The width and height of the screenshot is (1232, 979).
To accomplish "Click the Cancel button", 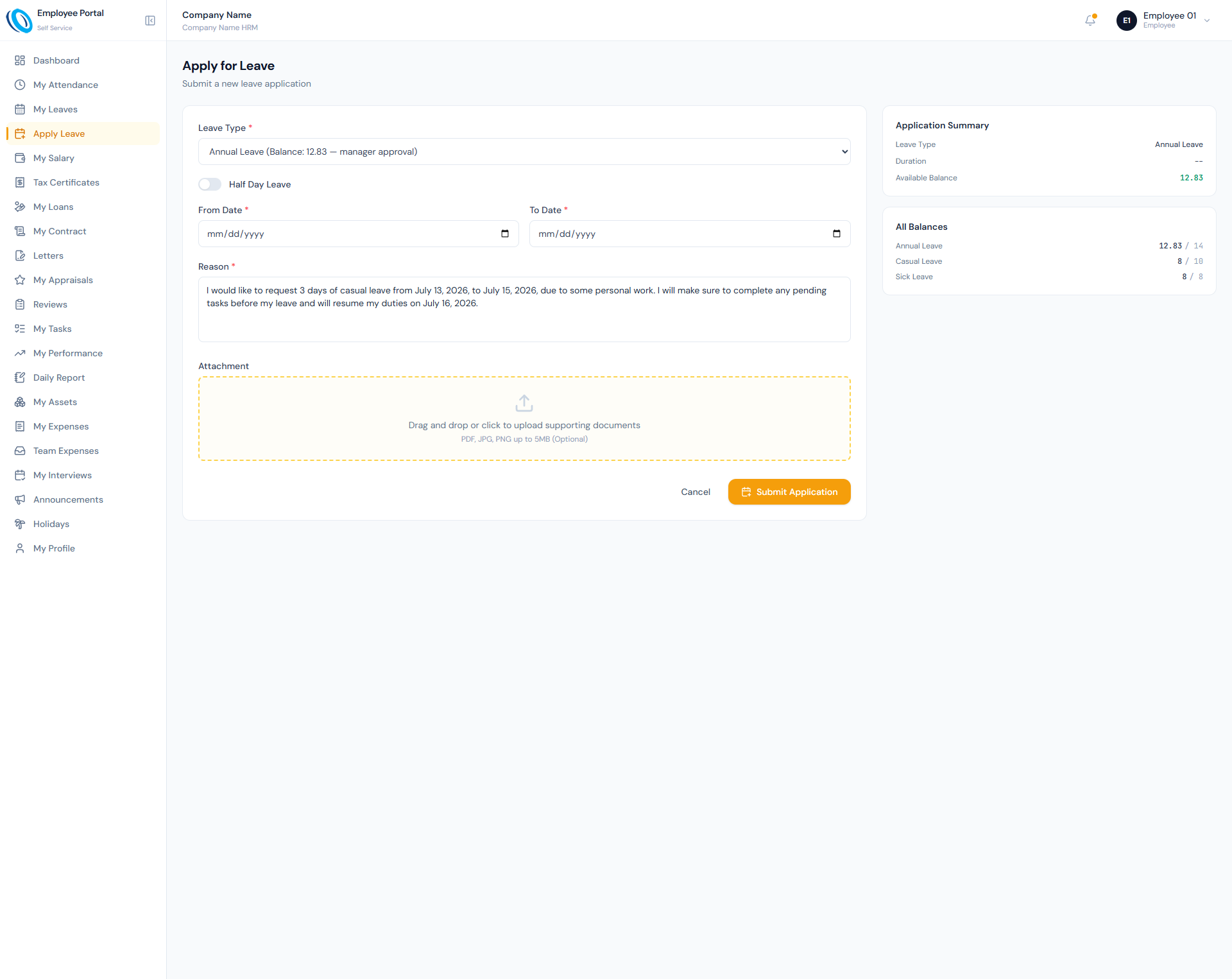I will pyautogui.click(x=696, y=492).
